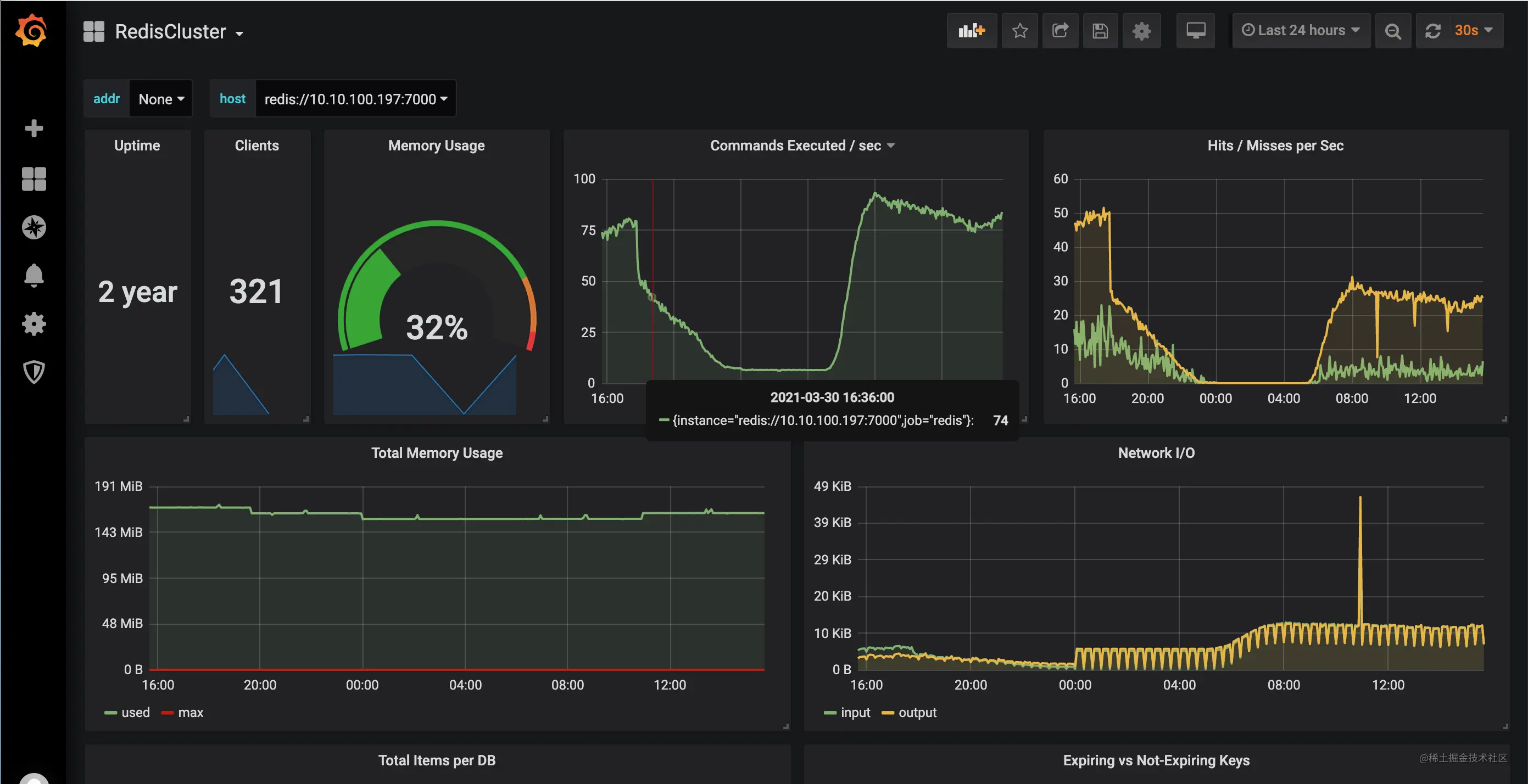Open the Alerting bell icon
The image size is (1528, 784).
pyautogui.click(x=34, y=276)
